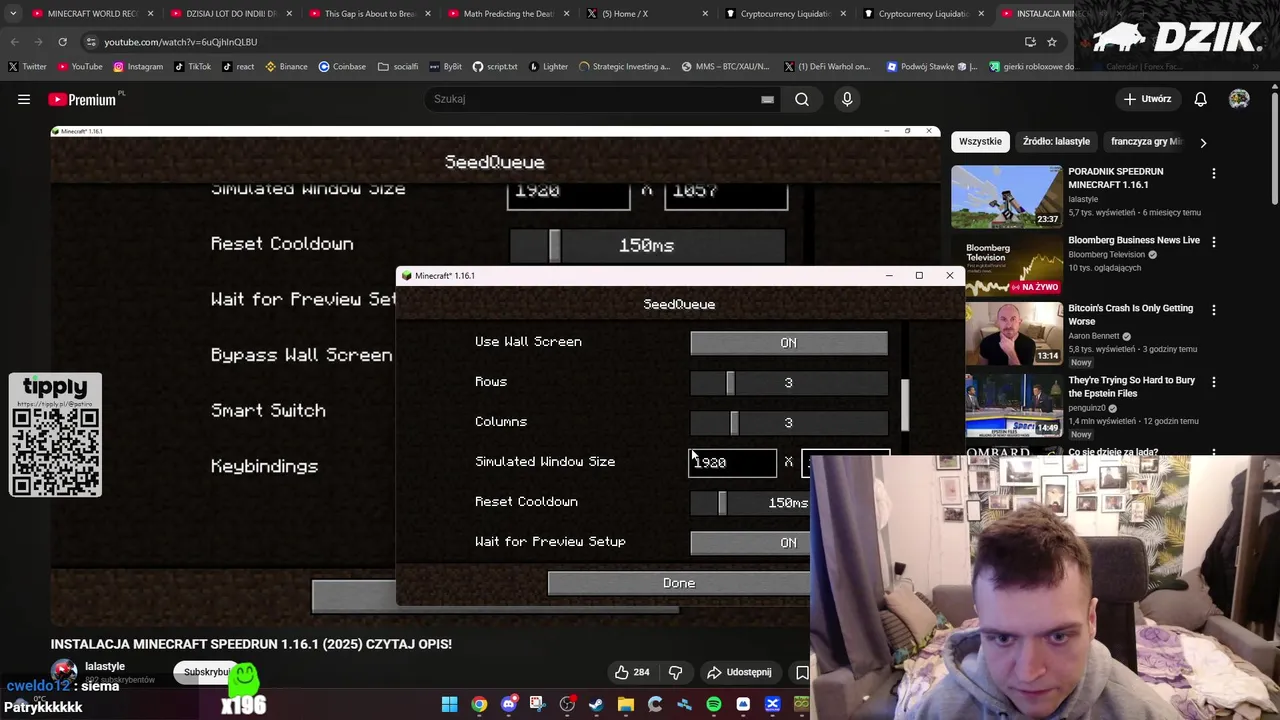Open File Explorer from the taskbar

pos(626,705)
